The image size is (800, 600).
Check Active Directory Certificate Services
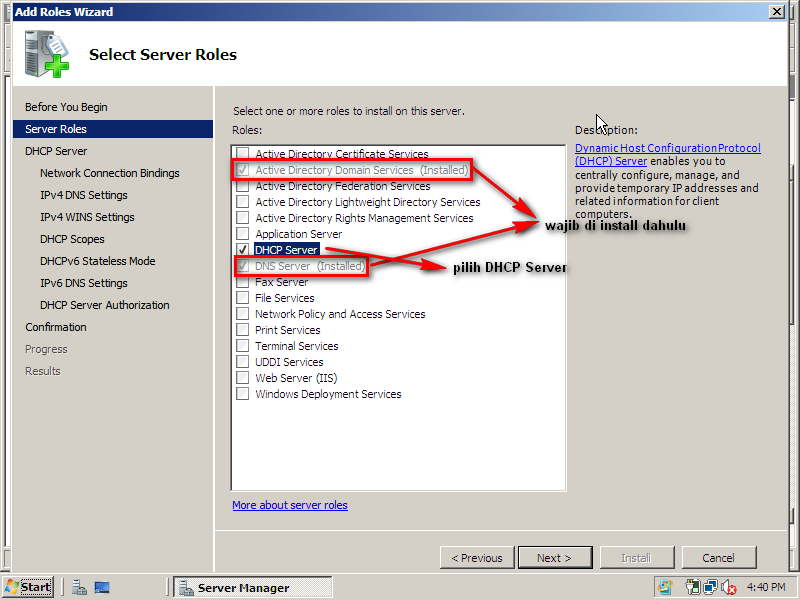coord(242,154)
